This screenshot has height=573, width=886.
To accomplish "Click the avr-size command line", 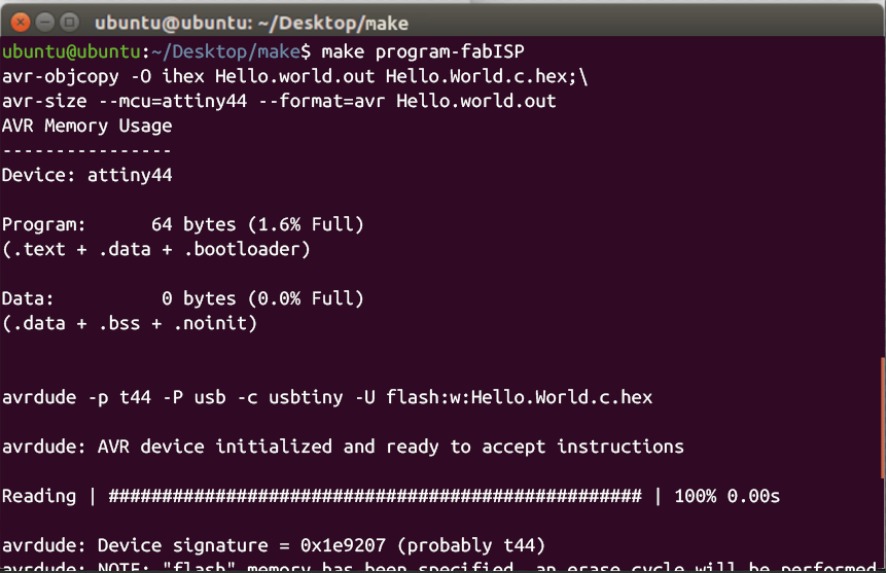I will point(279,101).
